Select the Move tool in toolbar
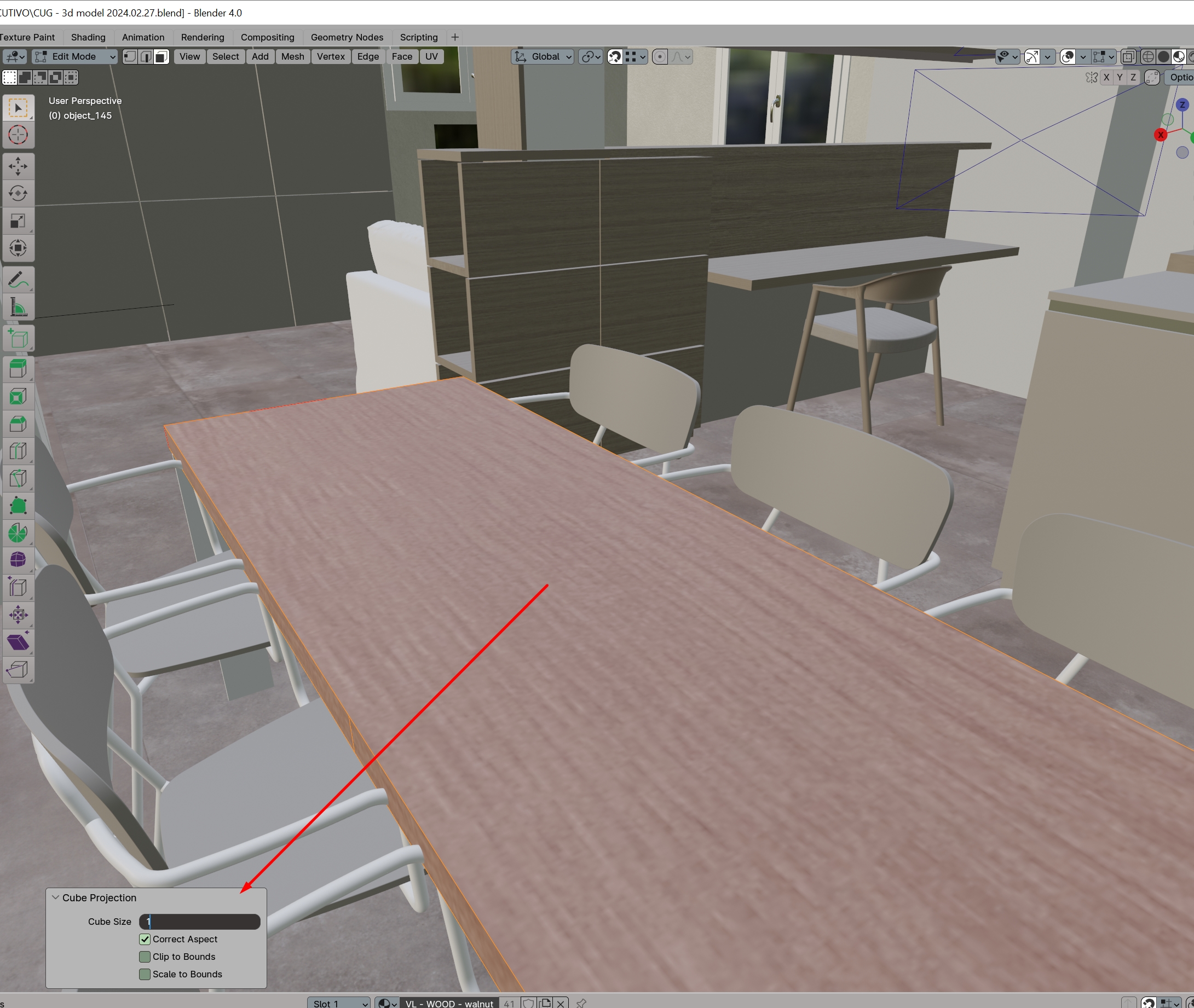This screenshot has height=1008, width=1194. pos(18,166)
